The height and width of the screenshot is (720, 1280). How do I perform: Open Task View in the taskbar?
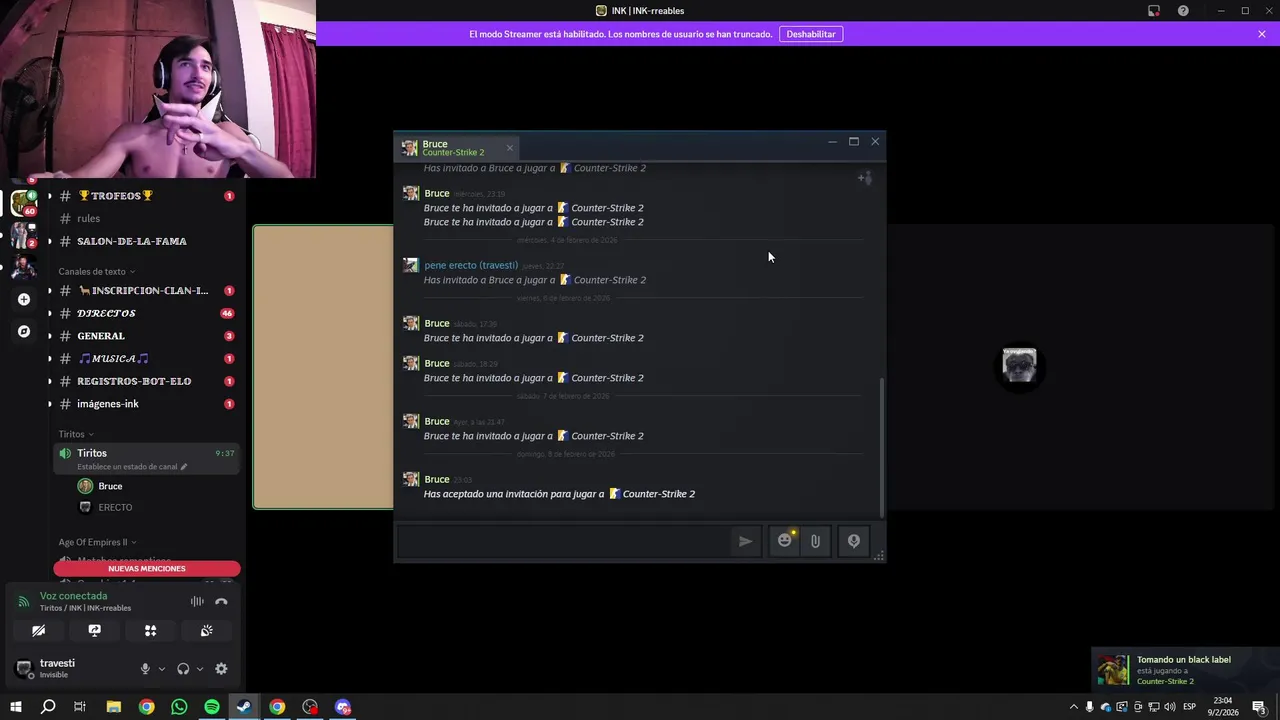click(80, 707)
